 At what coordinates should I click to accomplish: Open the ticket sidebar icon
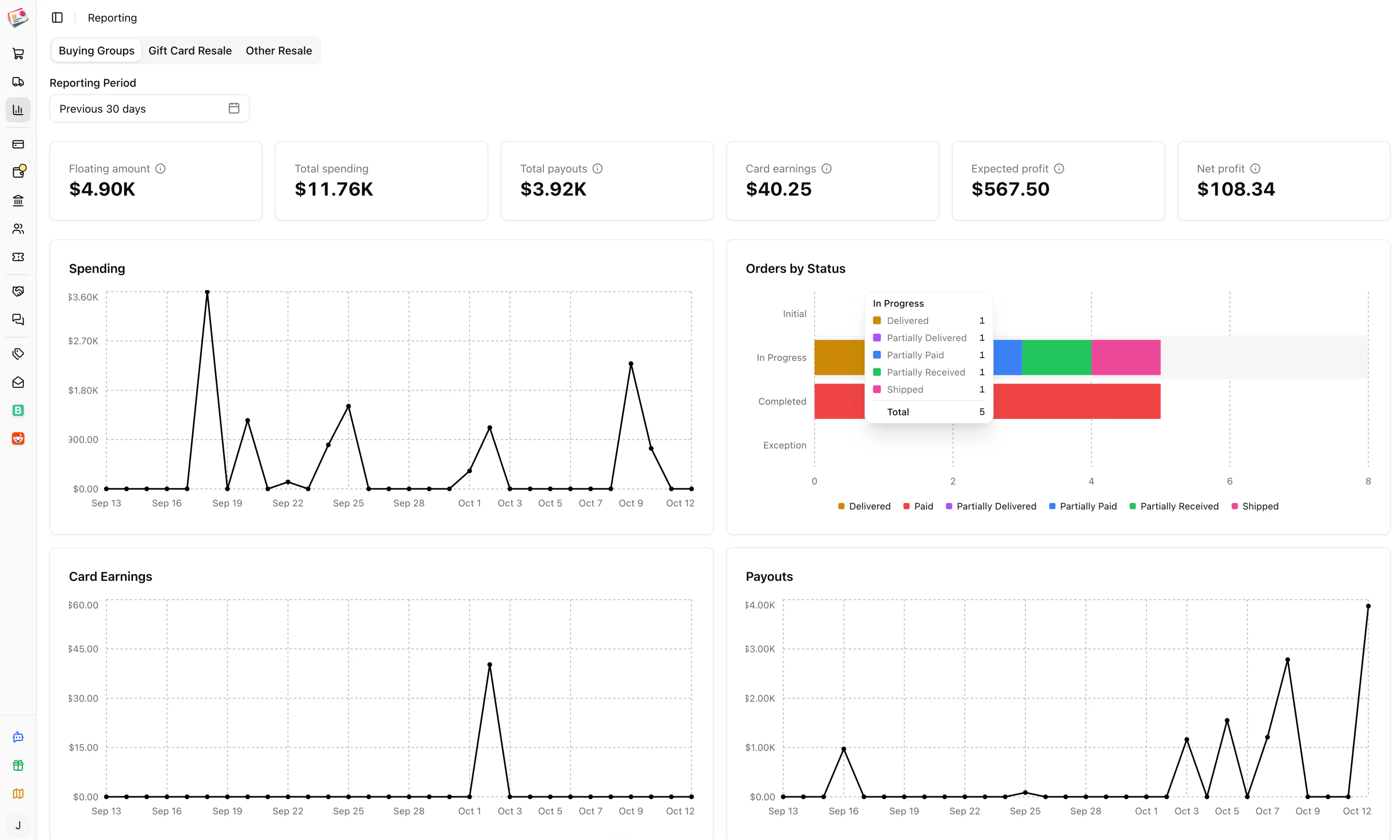(x=18, y=257)
